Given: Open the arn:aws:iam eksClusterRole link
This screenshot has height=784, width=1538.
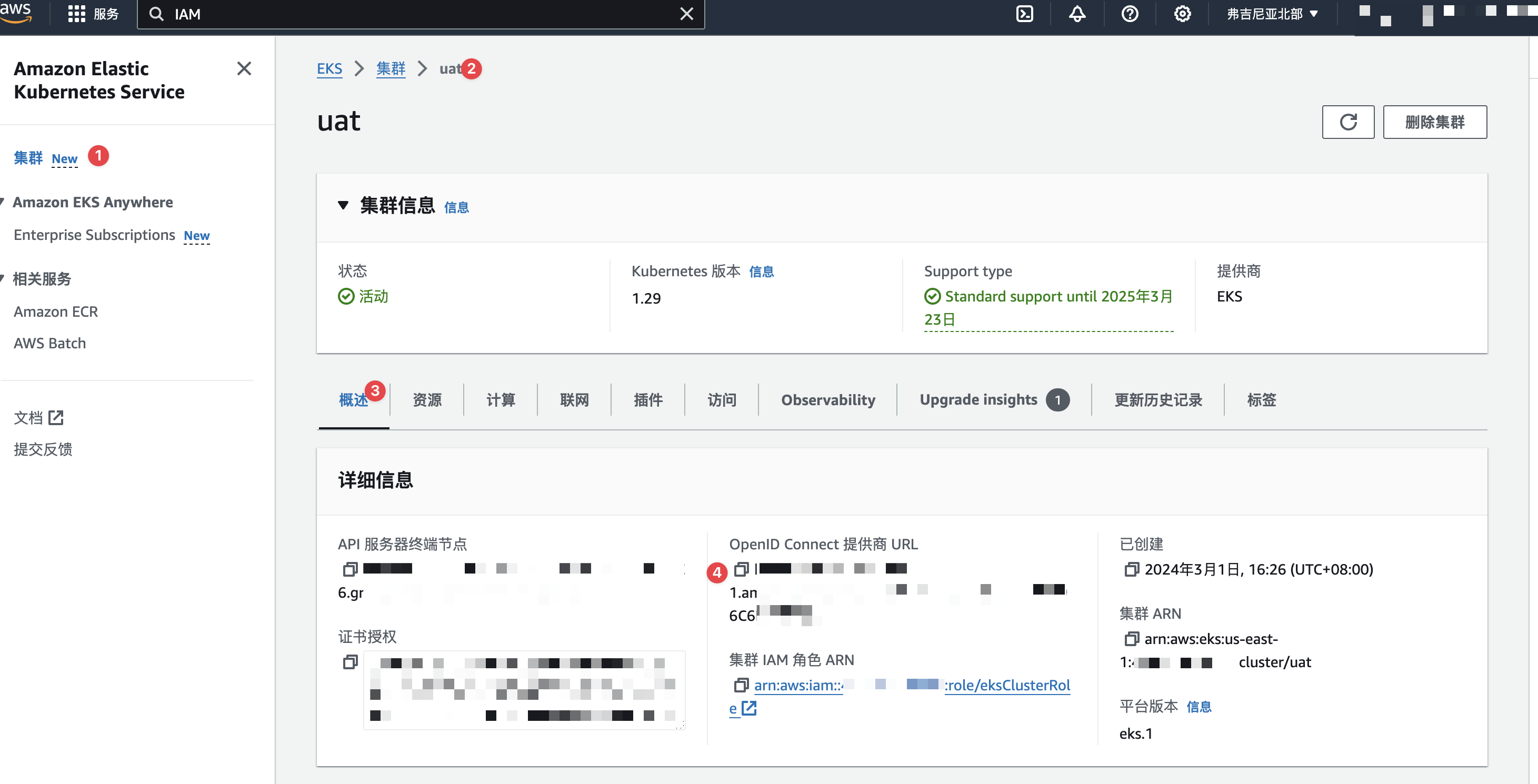Looking at the screenshot, I should tap(900, 697).
